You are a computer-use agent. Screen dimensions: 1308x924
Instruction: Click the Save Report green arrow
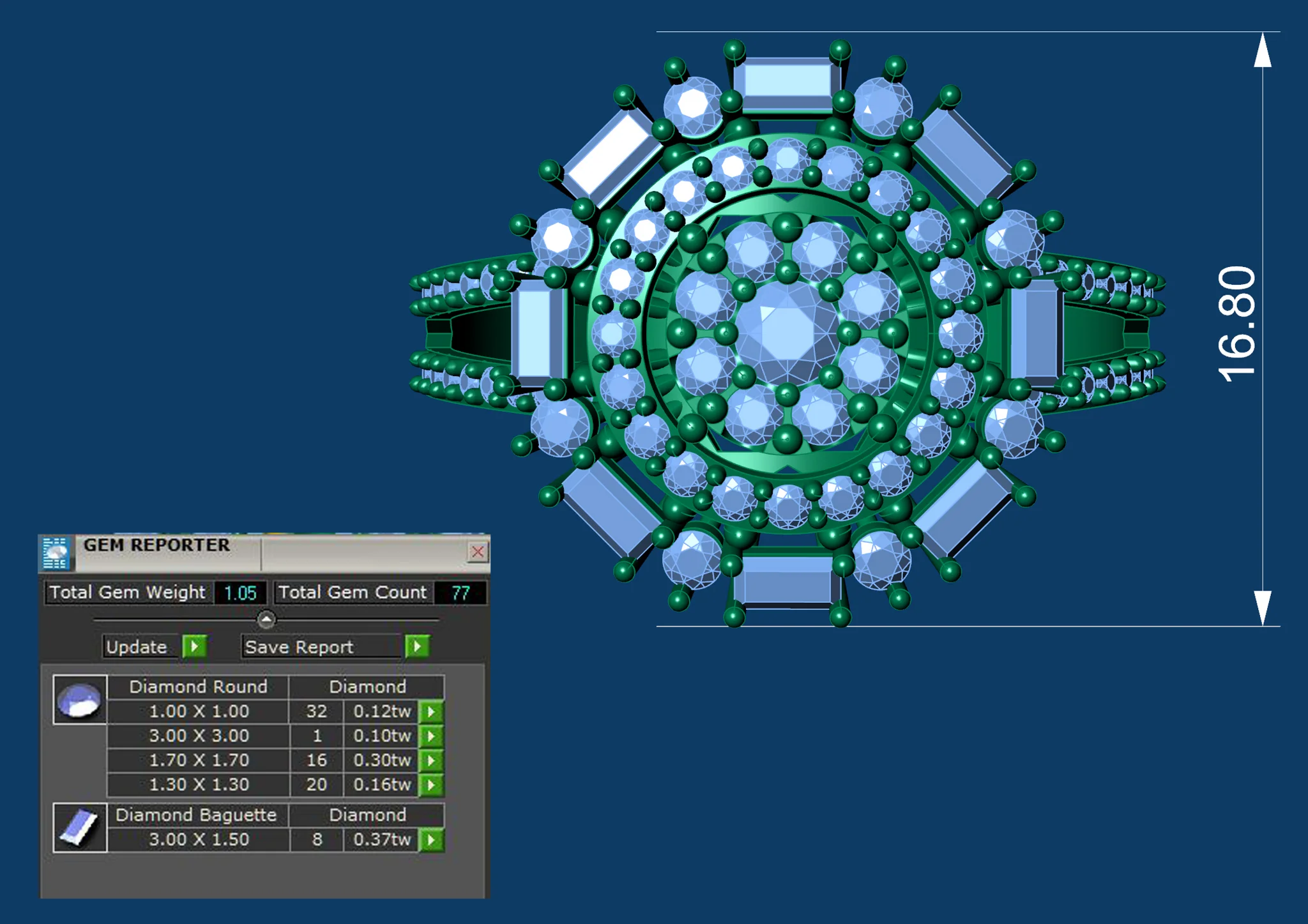(x=417, y=646)
